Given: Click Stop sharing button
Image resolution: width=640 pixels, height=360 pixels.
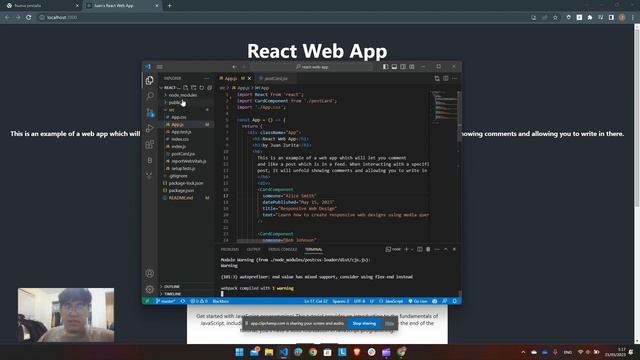Looking at the screenshot, I should 364,323.
